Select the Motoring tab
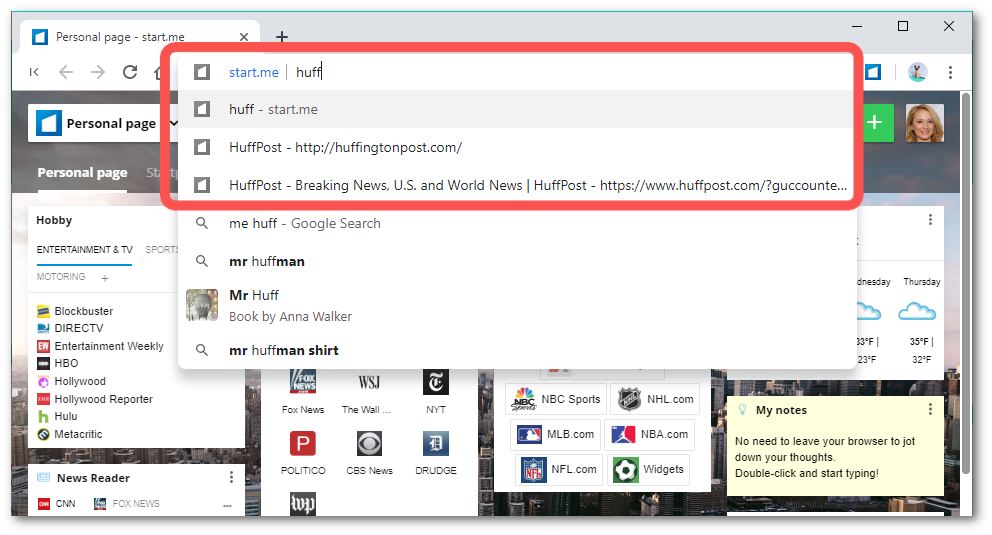992x535 pixels. click(61, 277)
